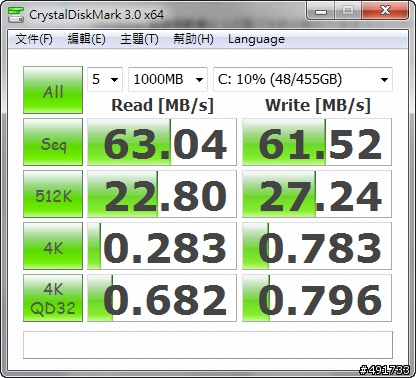Open the 幫助(H) menu
Viewport: 416px width, 378px height.
pos(193,39)
